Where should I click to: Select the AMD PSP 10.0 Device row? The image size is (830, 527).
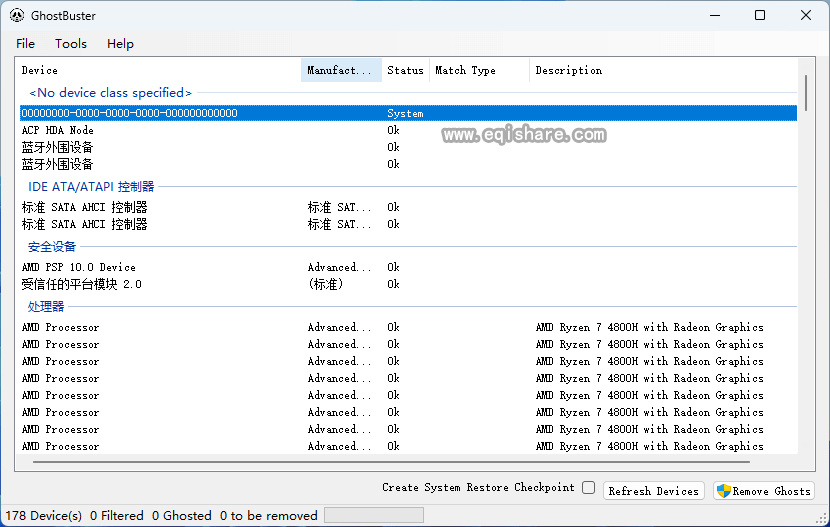(x=78, y=267)
